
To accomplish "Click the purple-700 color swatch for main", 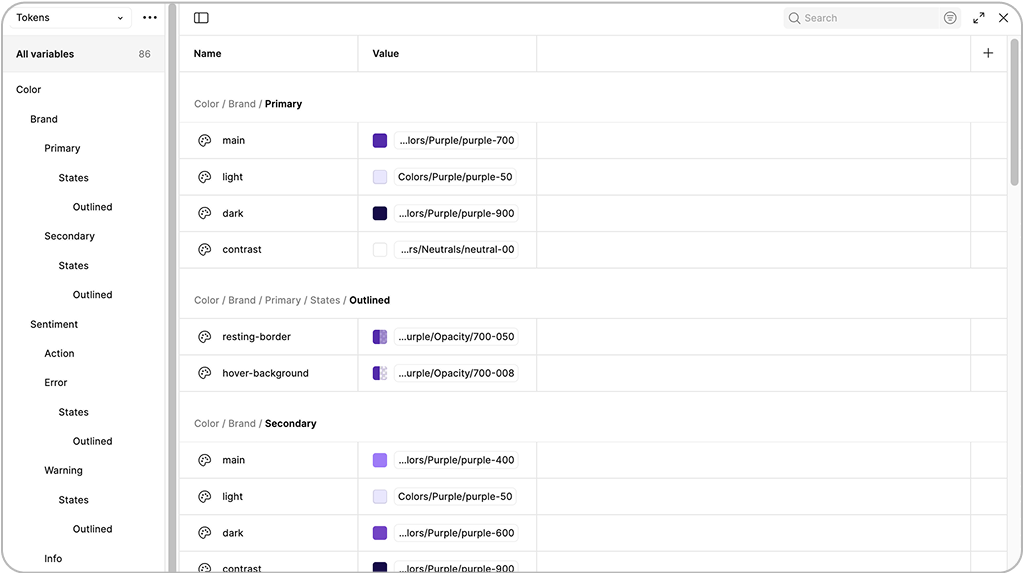I will pyautogui.click(x=380, y=141).
